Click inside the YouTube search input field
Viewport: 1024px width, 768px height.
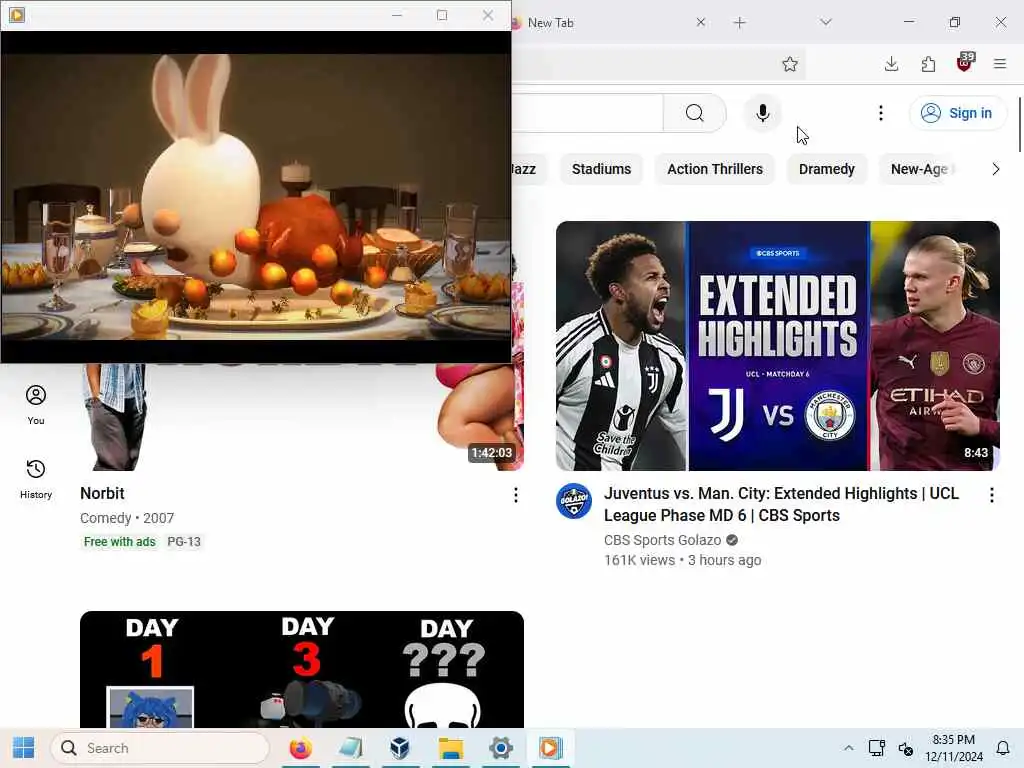(x=587, y=113)
